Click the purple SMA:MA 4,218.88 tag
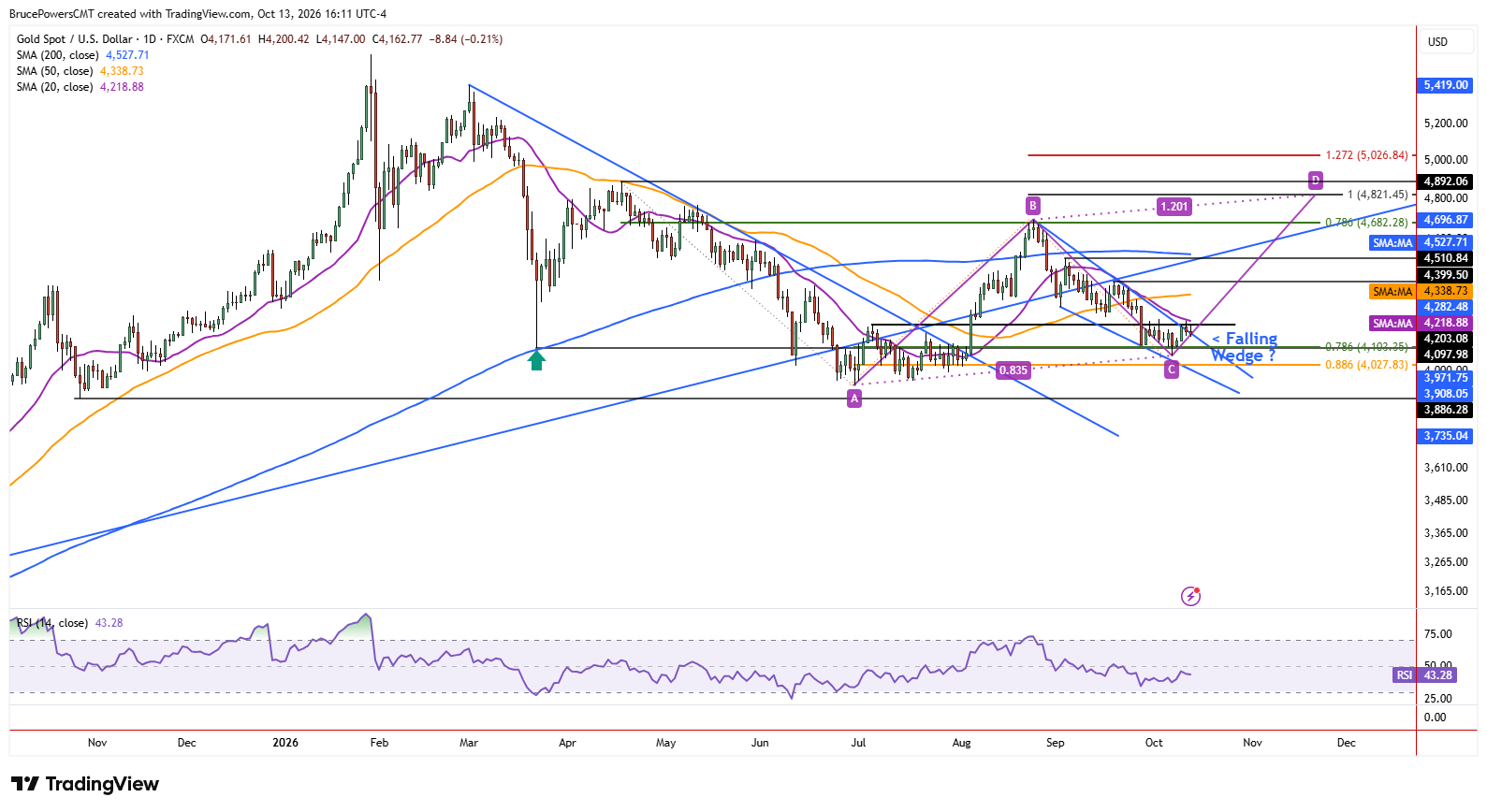Image resolution: width=1487 pixels, height=812 pixels. tap(1421, 323)
